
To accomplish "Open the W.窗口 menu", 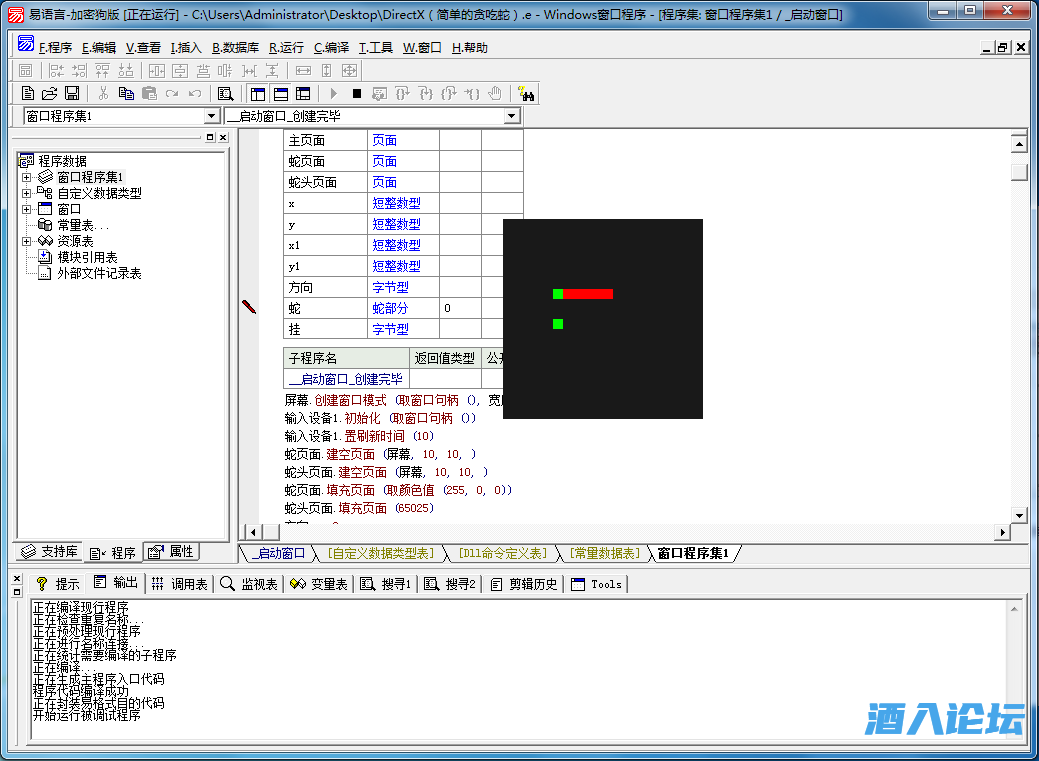I will coord(419,46).
